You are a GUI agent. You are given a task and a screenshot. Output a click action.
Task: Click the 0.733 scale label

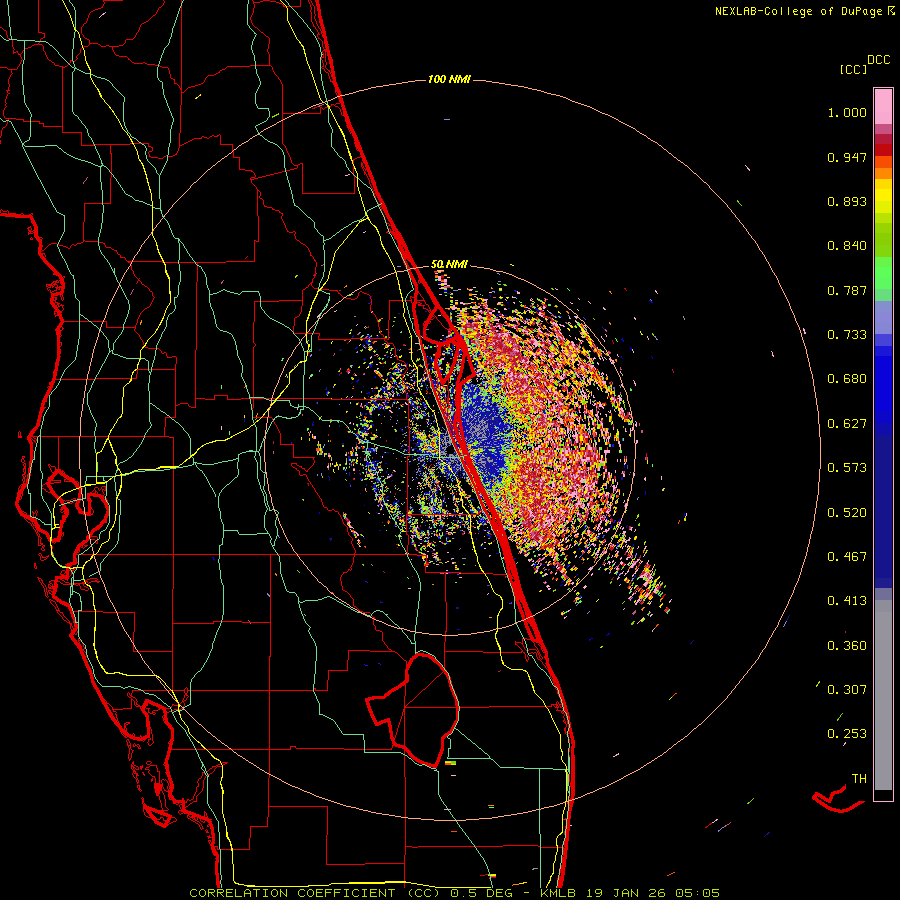[x=847, y=335]
